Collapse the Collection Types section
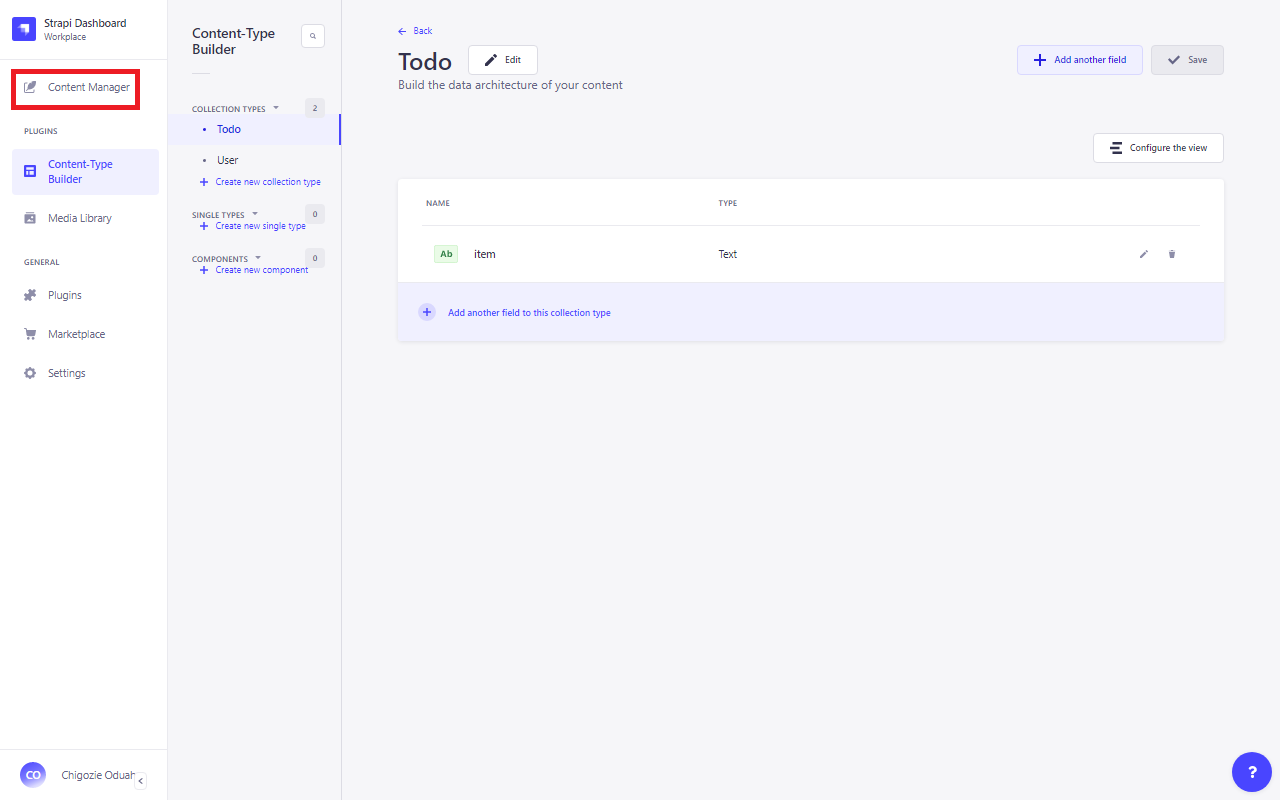 [x=276, y=108]
